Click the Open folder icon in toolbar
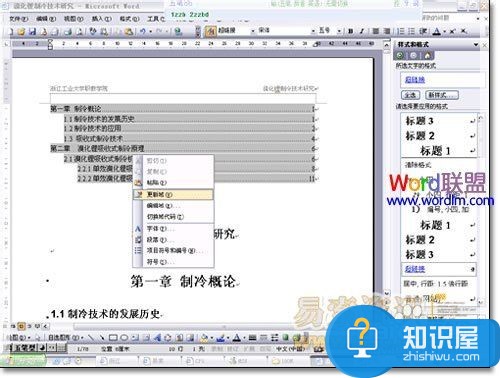Screen dimensions: 500x378 coord(21,32)
